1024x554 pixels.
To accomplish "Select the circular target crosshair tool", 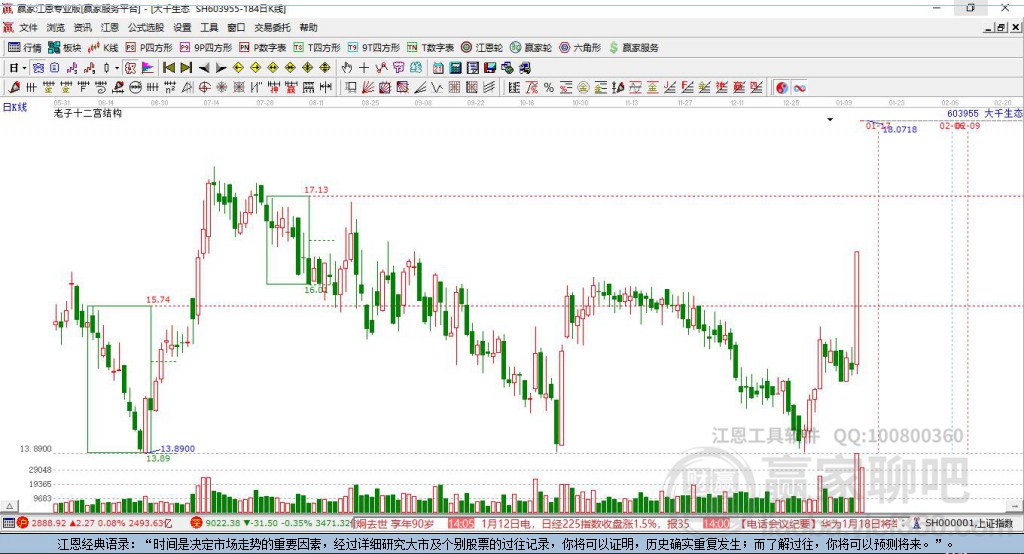I will pyautogui.click(x=204, y=88).
